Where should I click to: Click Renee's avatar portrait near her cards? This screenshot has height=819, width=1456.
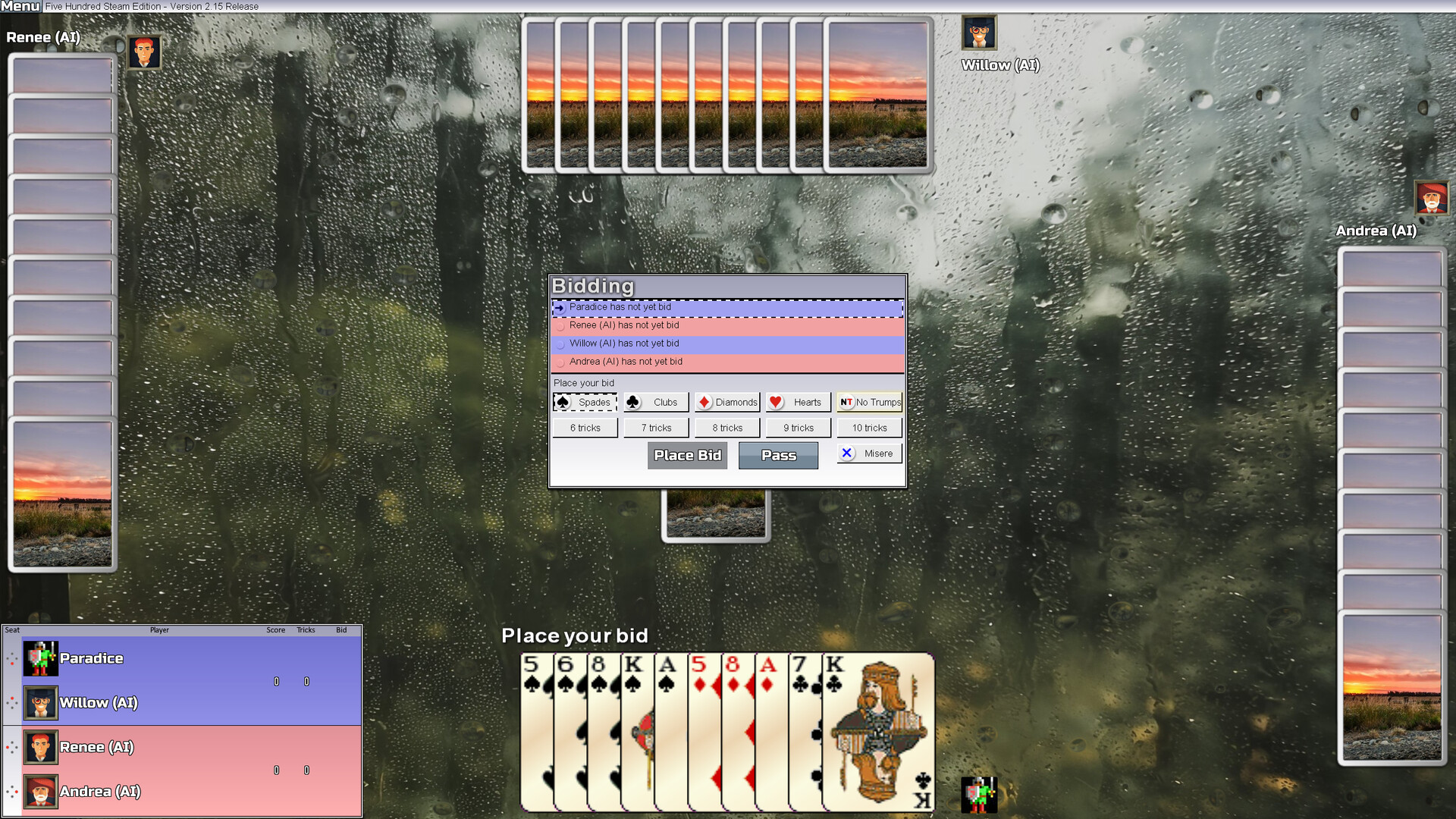[144, 52]
